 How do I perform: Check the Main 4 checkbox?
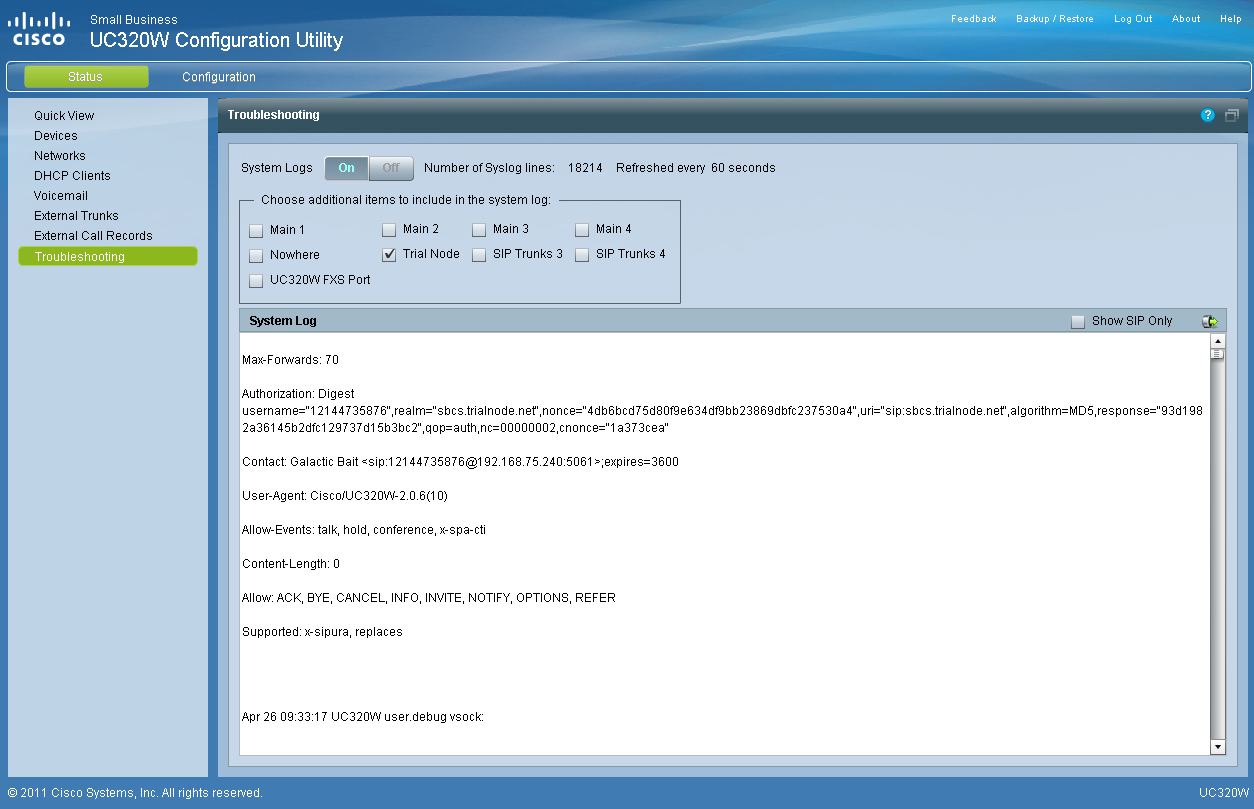click(582, 230)
